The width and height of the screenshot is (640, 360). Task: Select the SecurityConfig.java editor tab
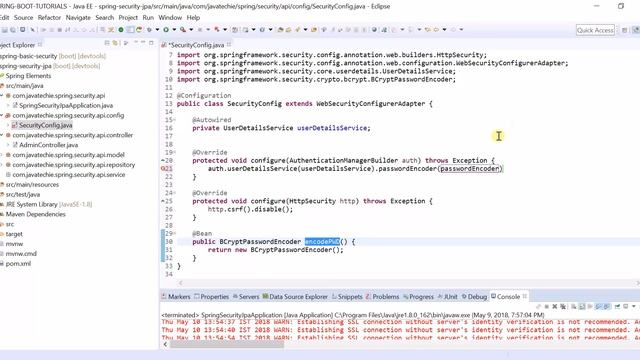pos(196,45)
